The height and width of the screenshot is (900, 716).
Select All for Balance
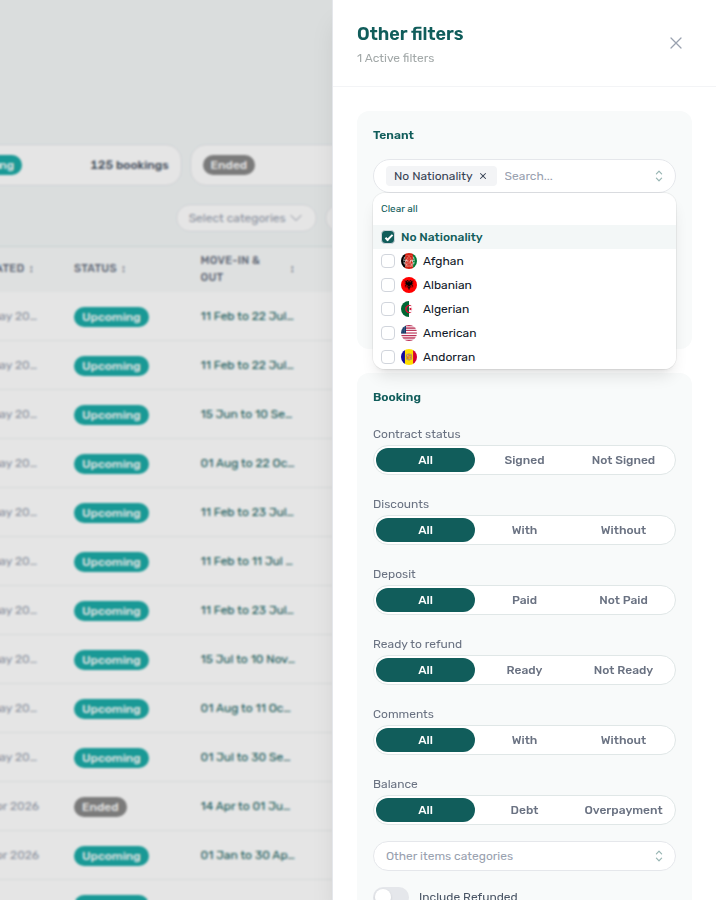tap(425, 810)
